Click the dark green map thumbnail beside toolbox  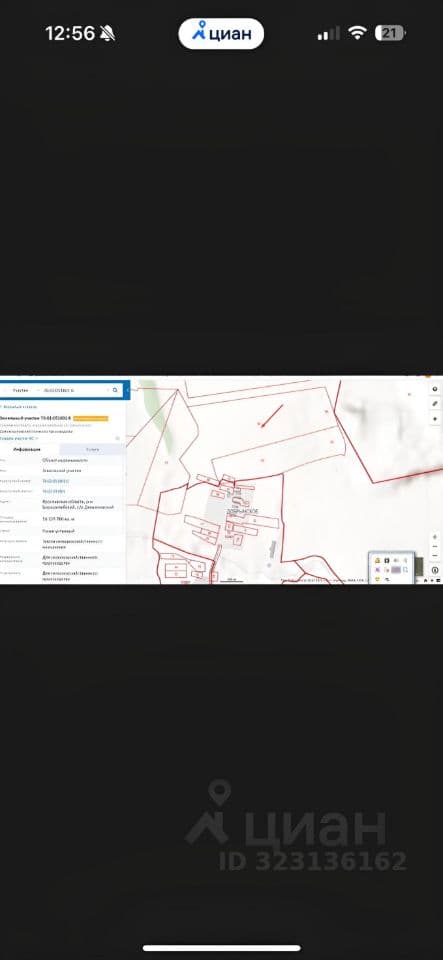pyautogui.click(x=419, y=566)
